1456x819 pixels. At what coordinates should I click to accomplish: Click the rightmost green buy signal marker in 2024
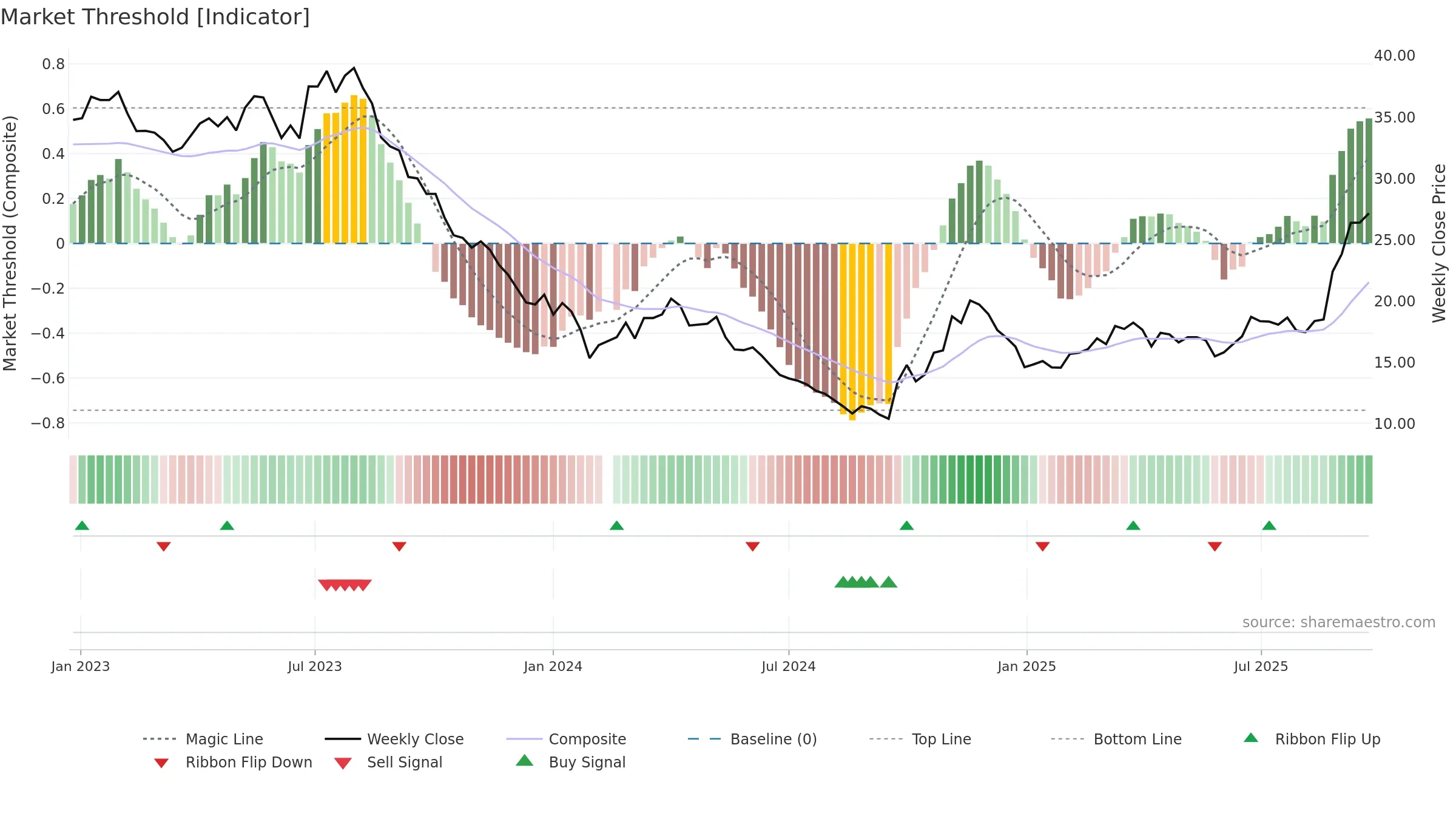tap(889, 582)
